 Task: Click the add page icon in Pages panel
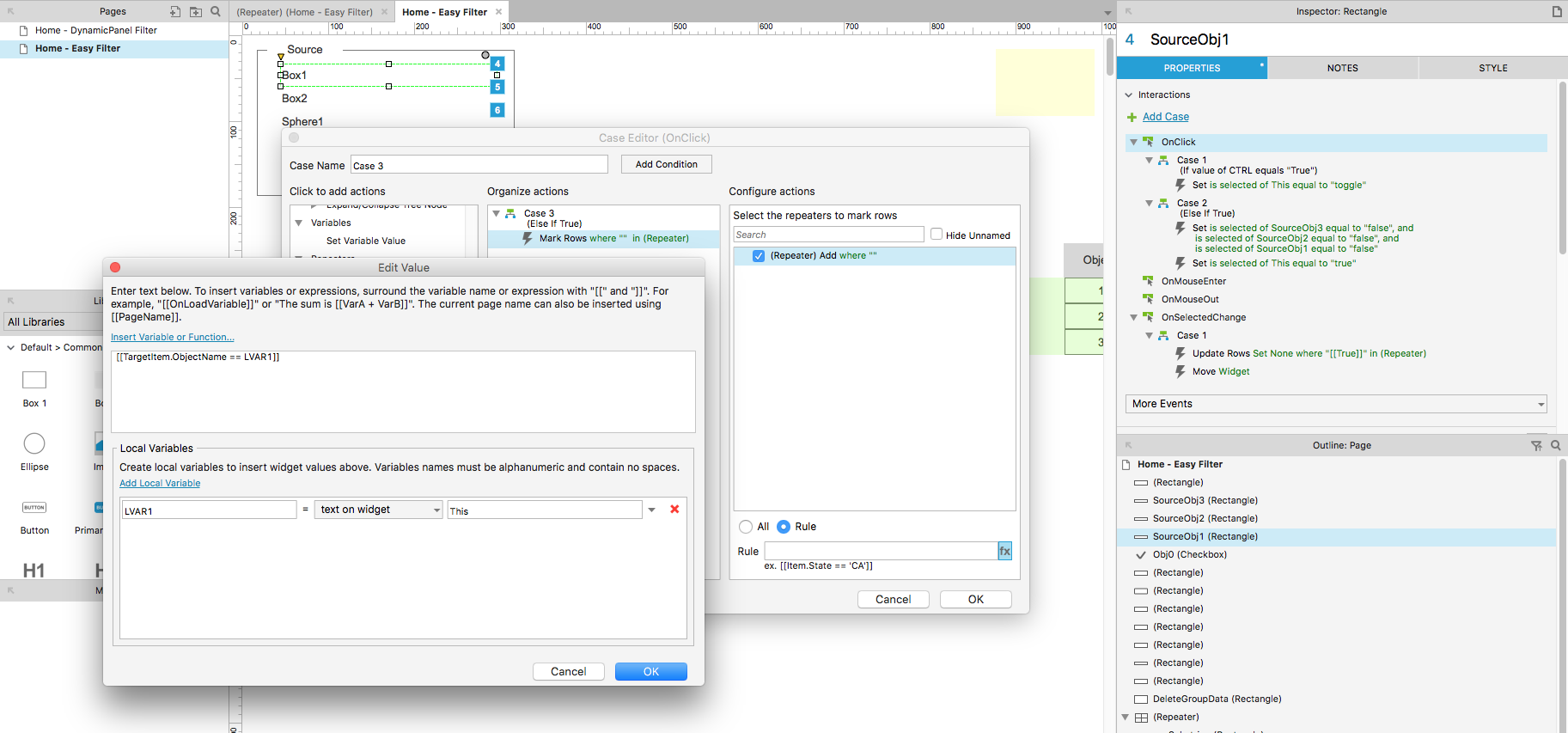(175, 12)
